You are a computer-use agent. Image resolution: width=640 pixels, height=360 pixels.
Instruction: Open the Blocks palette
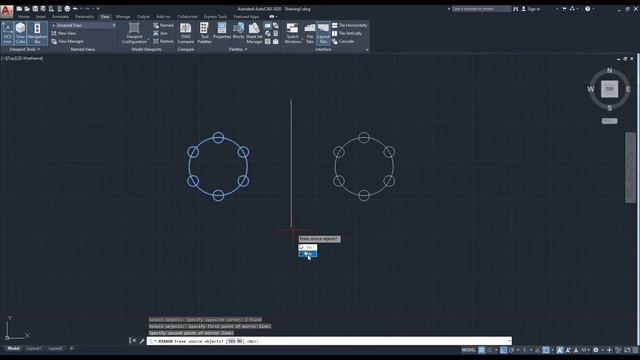pyautogui.click(x=238, y=31)
